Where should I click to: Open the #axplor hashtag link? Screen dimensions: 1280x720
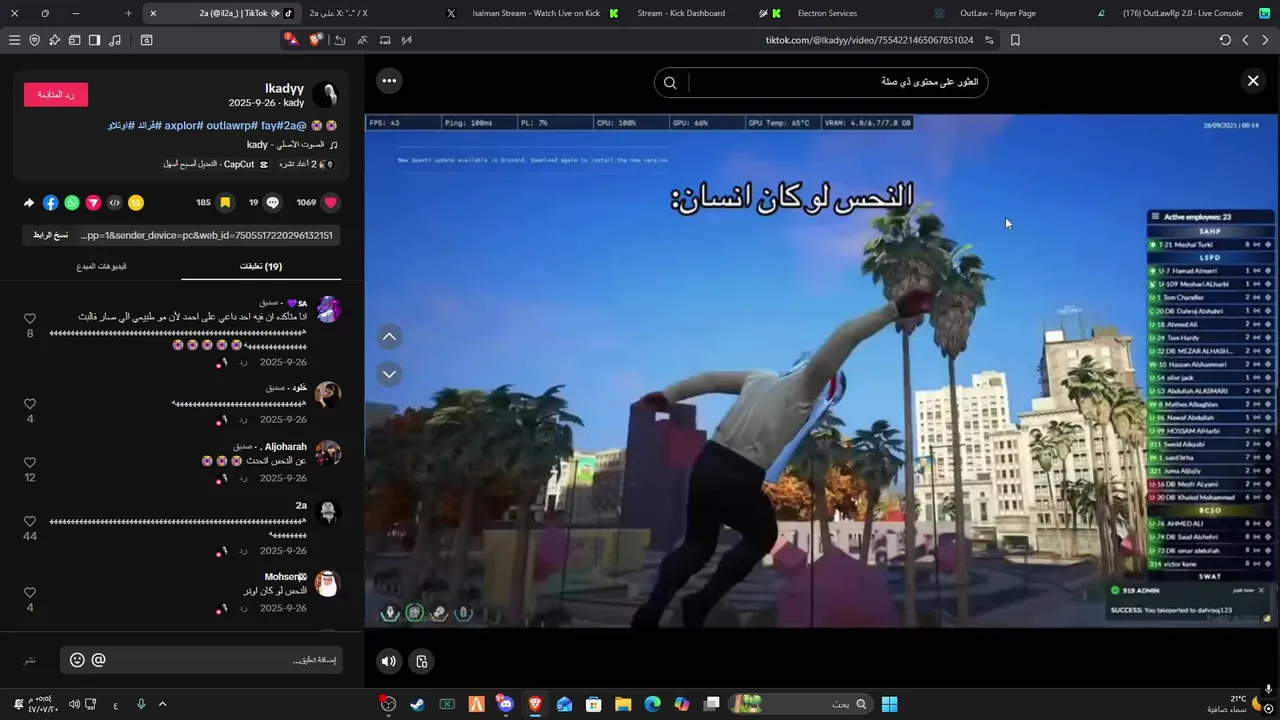[184, 126]
